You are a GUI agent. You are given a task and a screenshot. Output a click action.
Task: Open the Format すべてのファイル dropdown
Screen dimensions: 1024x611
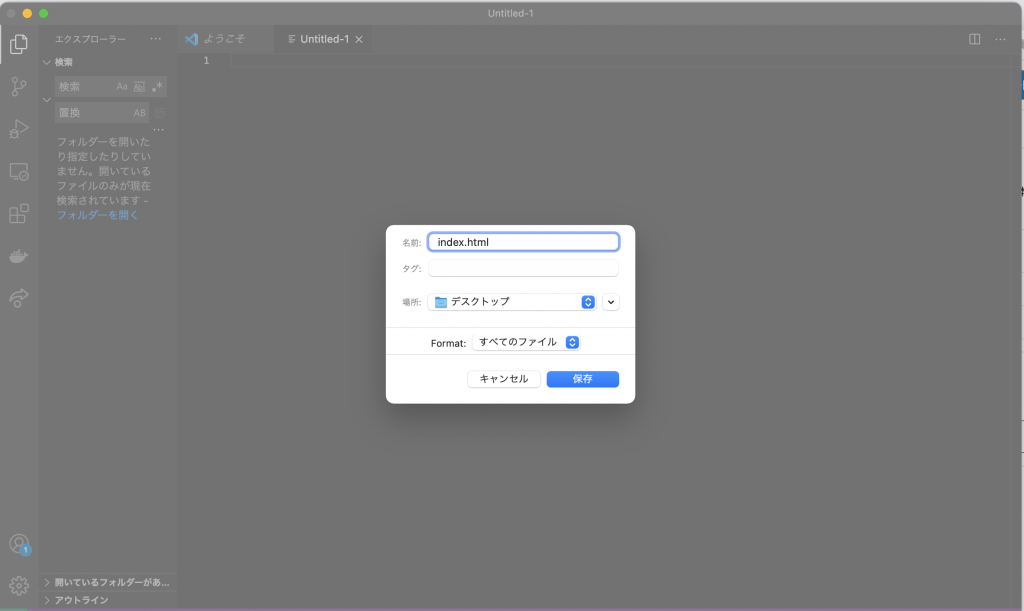[x=526, y=342]
